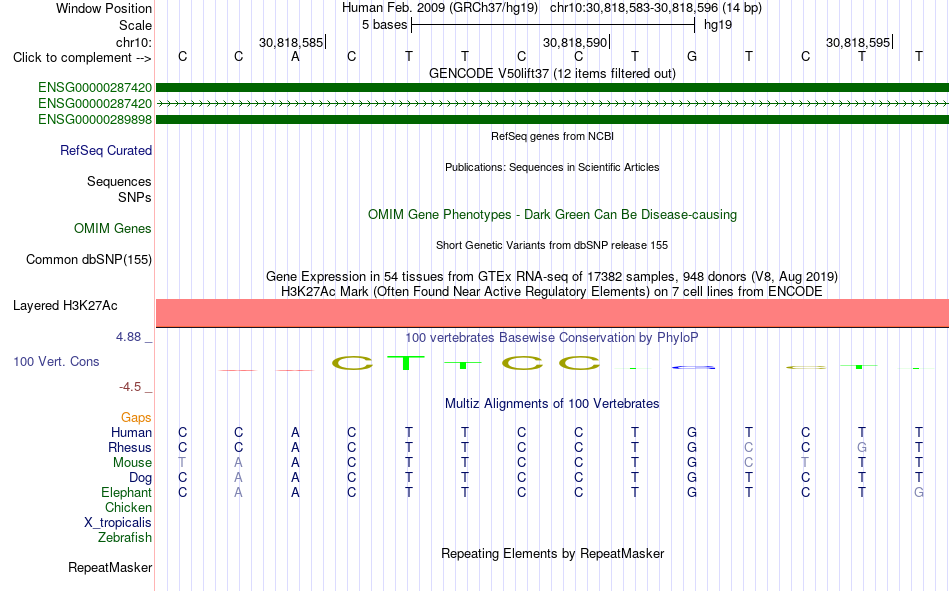This screenshot has height=591, width=950.
Task: Click the Human Feb. 2009 assembly position title
Action: (552, 8)
